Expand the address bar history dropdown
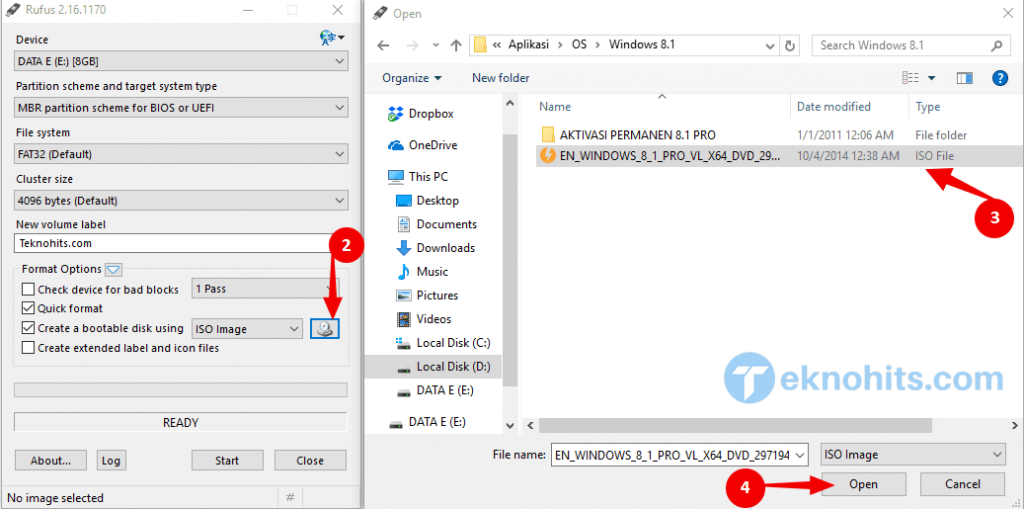Image resolution: width=1024 pixels, height=509 pixels. pos(769,46)
